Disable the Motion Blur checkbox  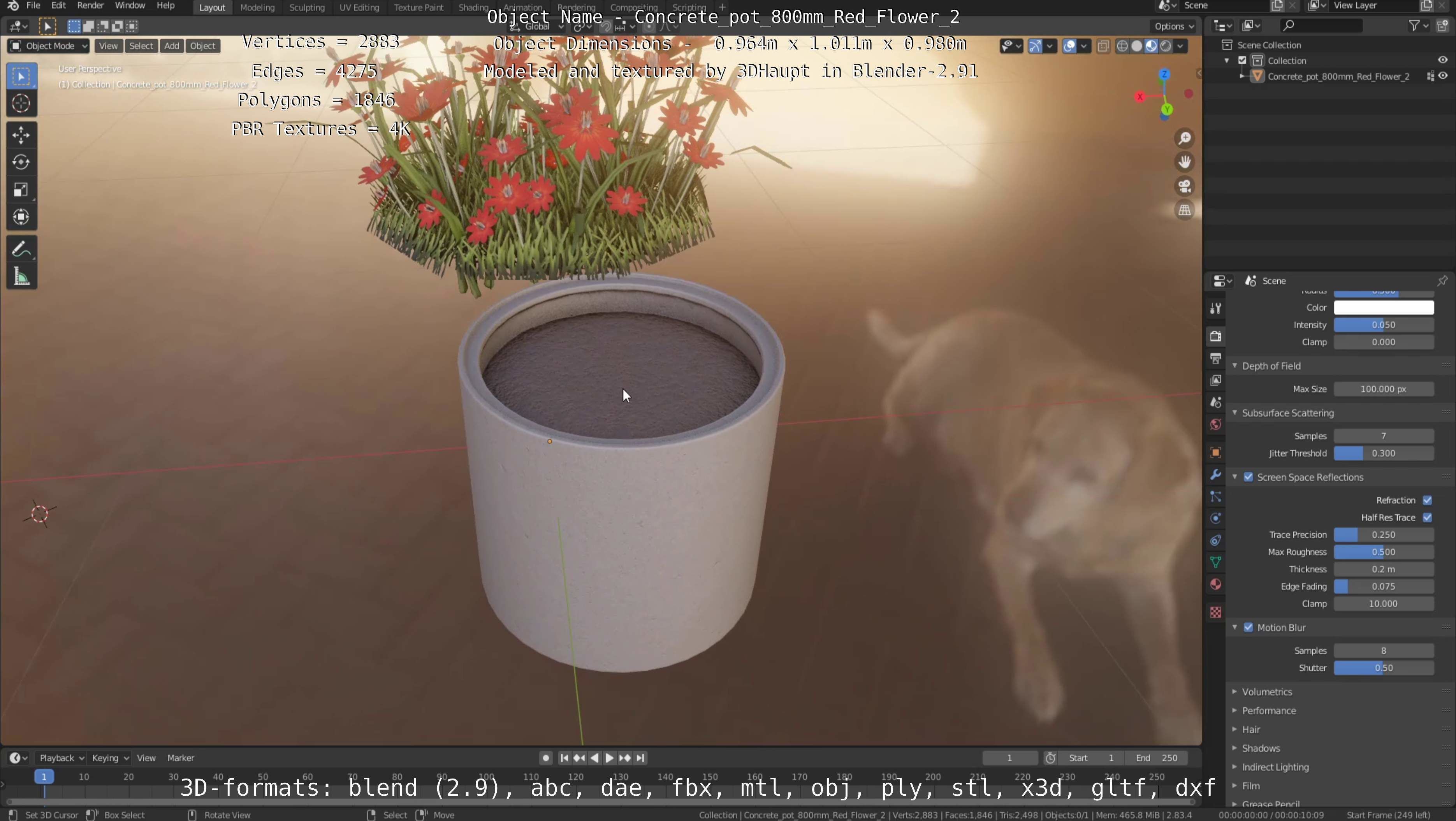(x=1249, y=627)
